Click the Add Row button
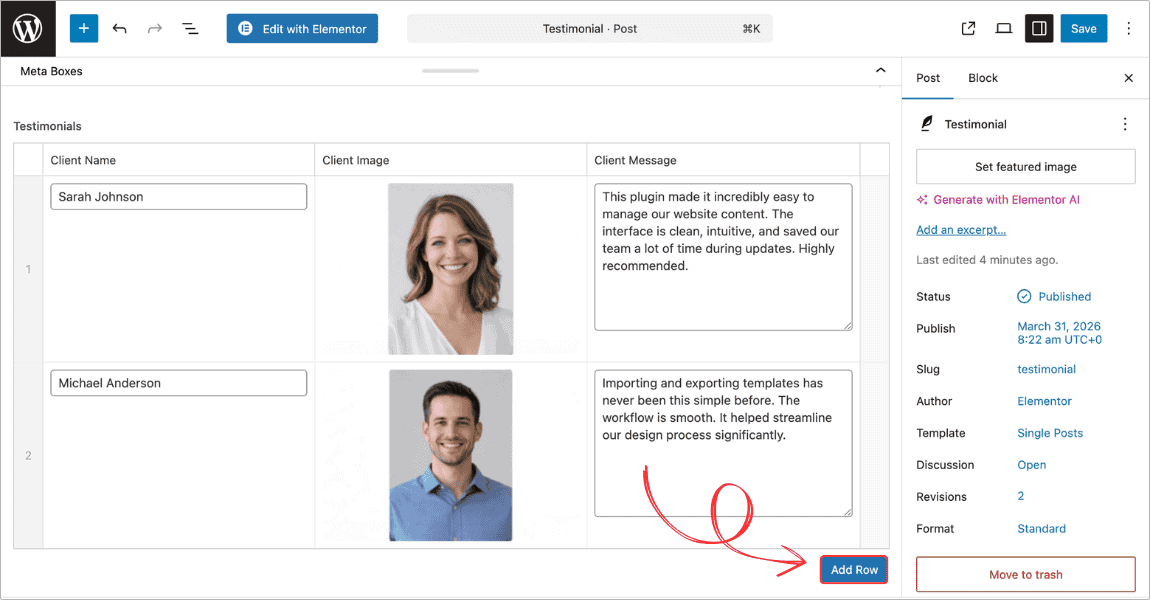This screenshot has width=1150, height=600. 854,569
